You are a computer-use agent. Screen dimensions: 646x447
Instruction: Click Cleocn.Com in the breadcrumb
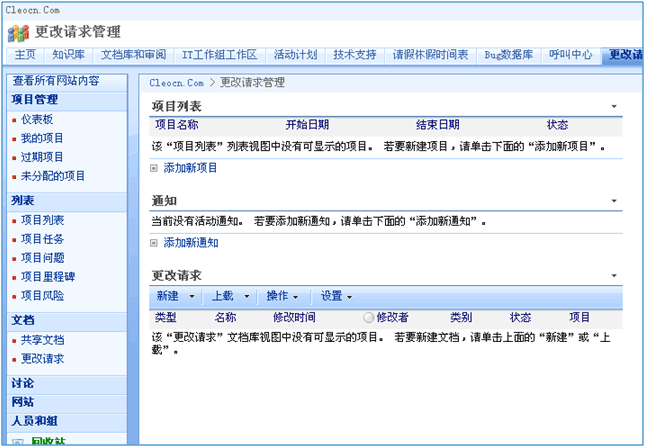click(x=177, y=82)
